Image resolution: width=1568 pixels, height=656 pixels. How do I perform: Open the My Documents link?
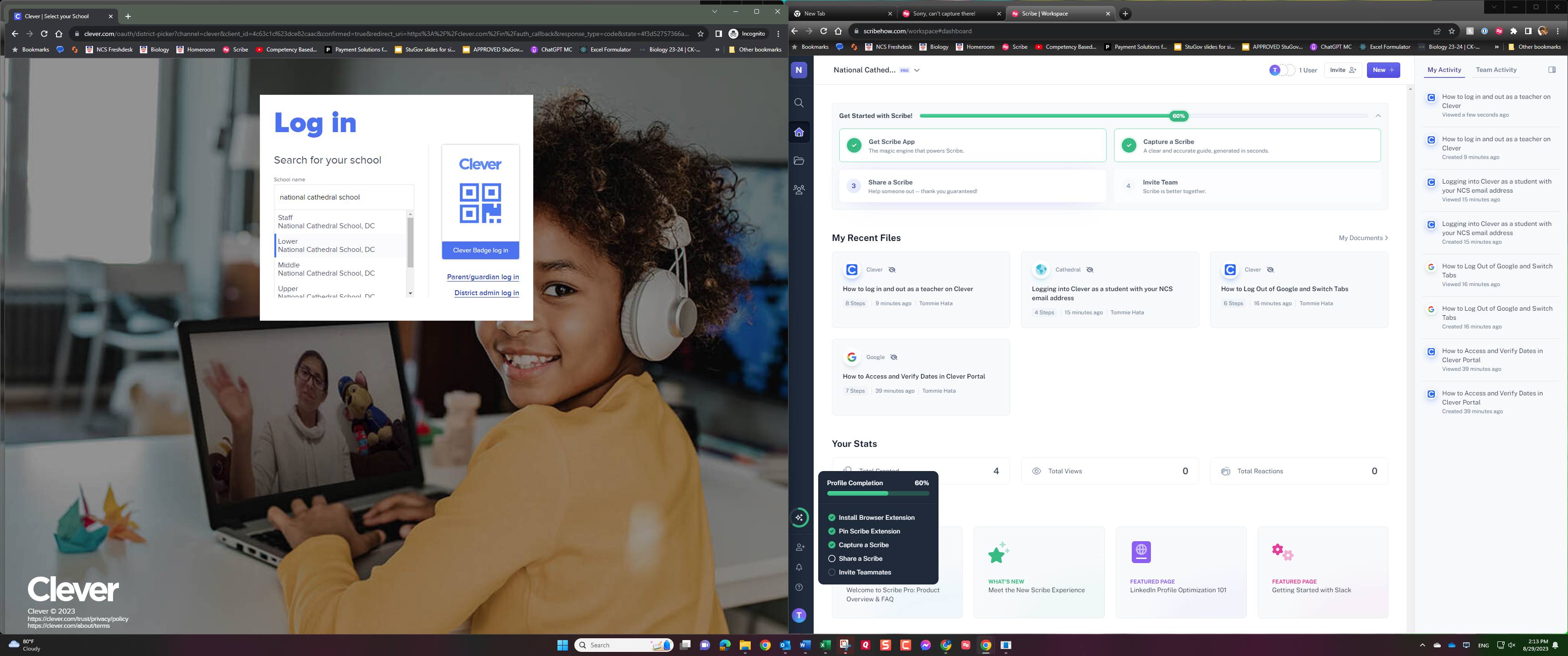1363,238
